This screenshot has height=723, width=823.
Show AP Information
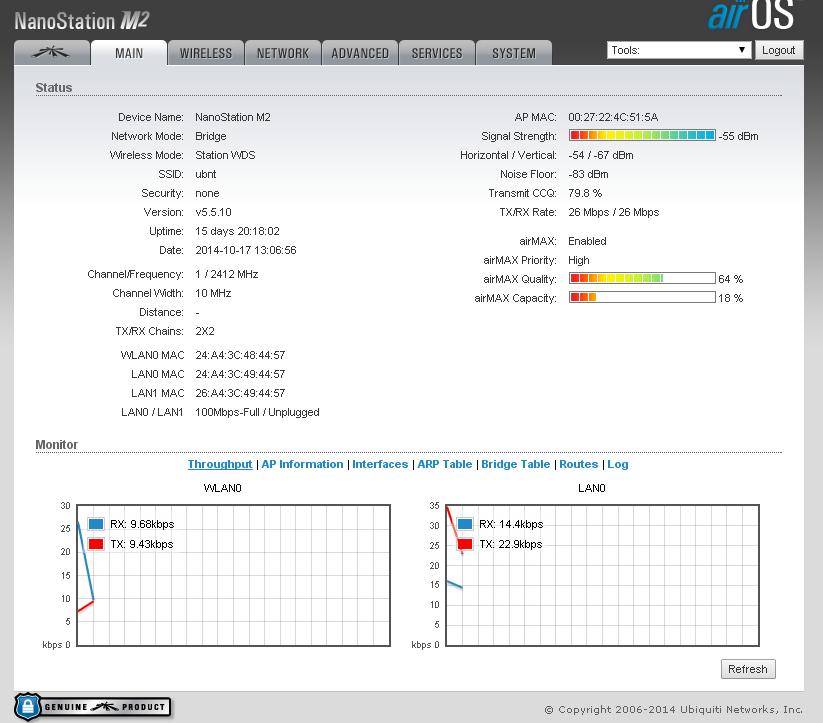point(302,464)
